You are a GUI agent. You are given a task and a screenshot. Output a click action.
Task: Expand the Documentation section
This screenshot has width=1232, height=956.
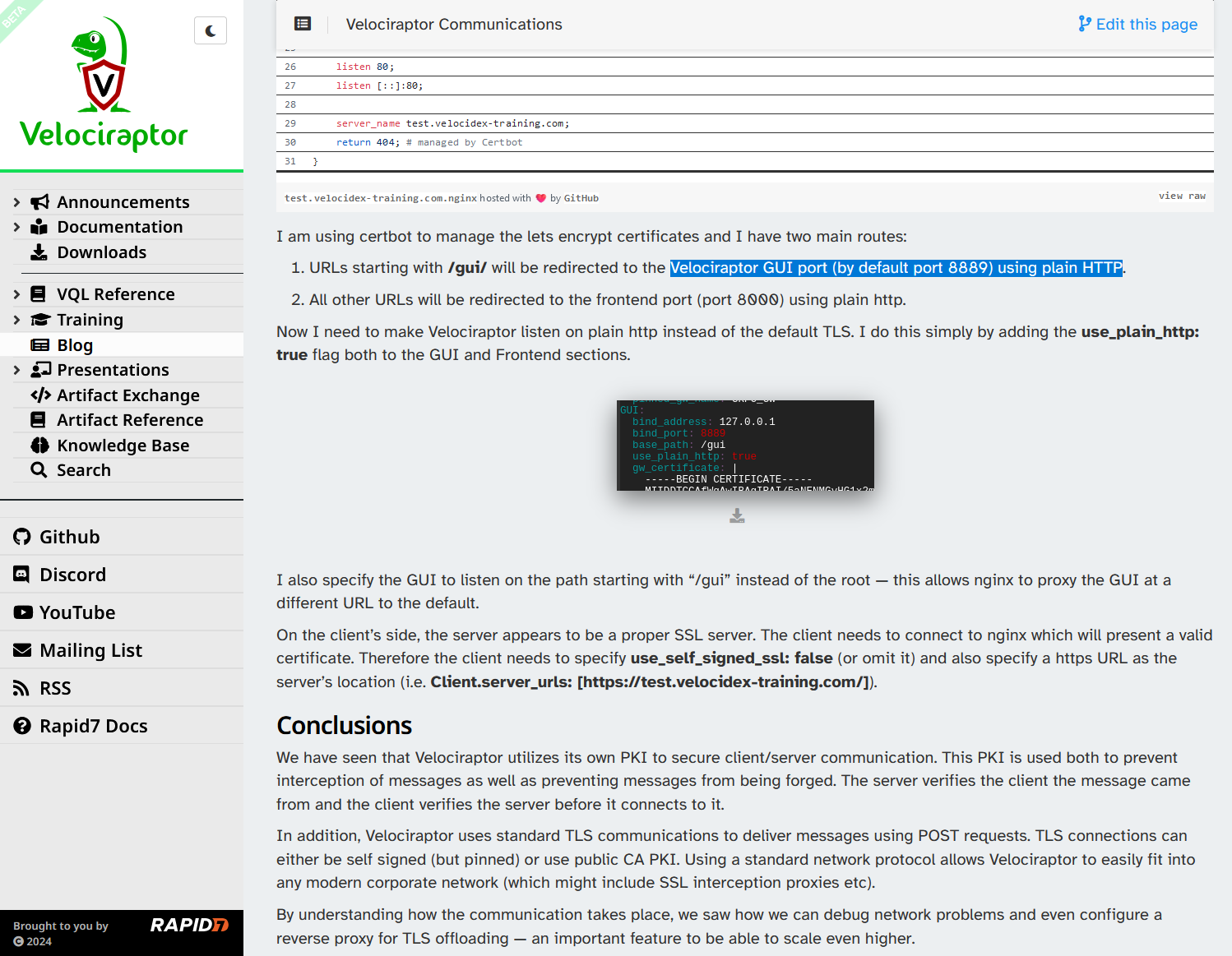click(16, 227)
